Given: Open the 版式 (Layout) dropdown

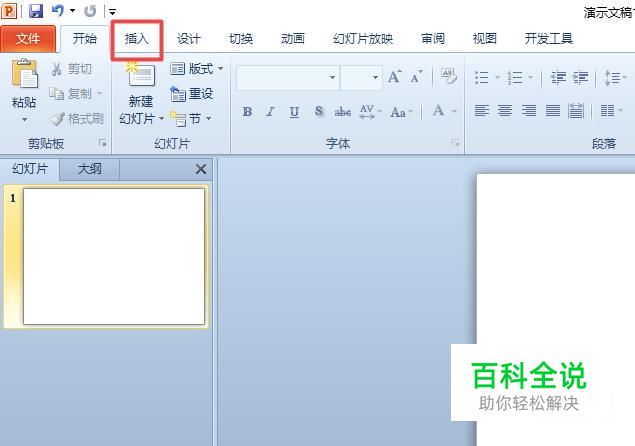Looking at the screenshot, I should pos(196,69).
